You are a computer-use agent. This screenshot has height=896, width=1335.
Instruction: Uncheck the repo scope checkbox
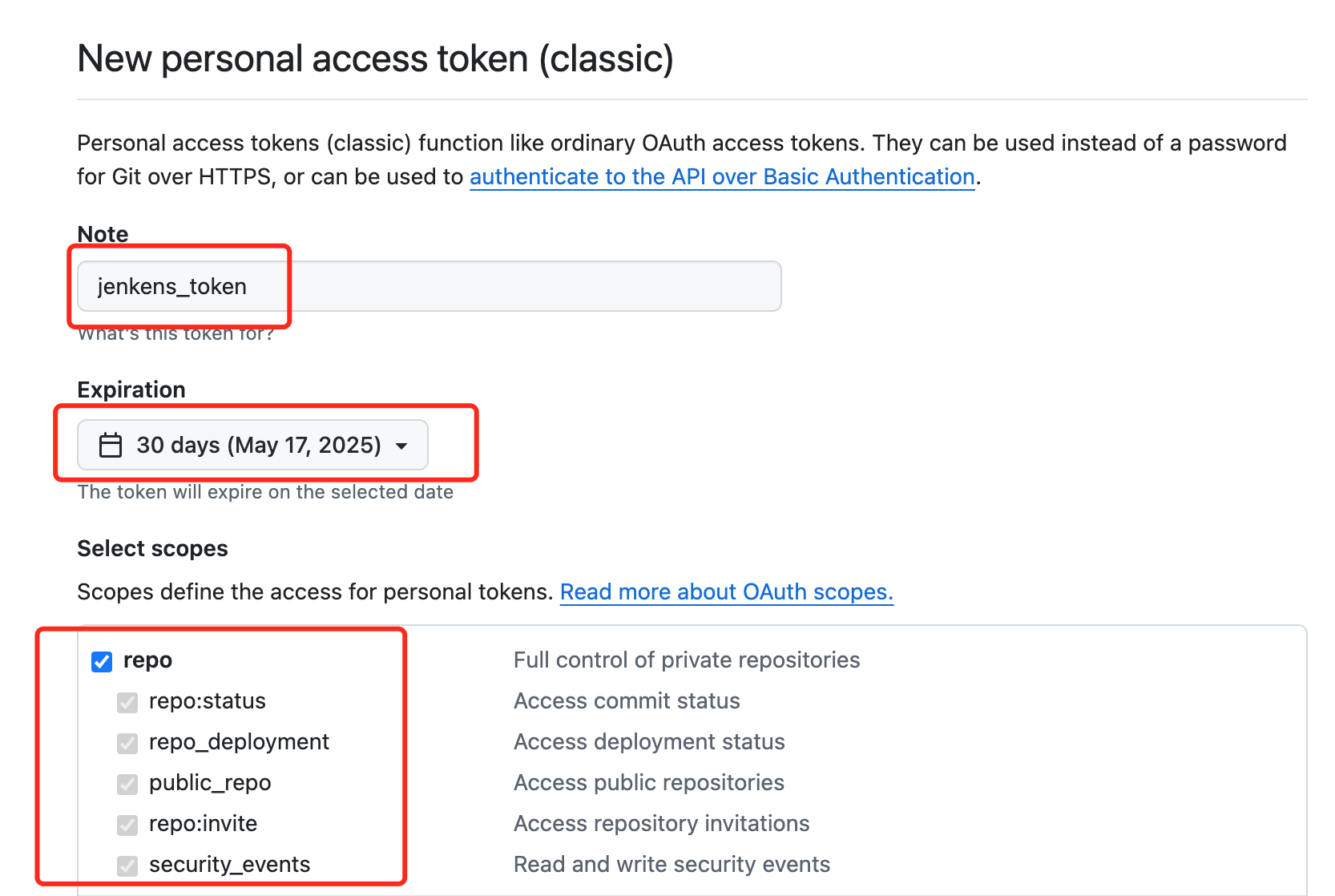point(102,661)
